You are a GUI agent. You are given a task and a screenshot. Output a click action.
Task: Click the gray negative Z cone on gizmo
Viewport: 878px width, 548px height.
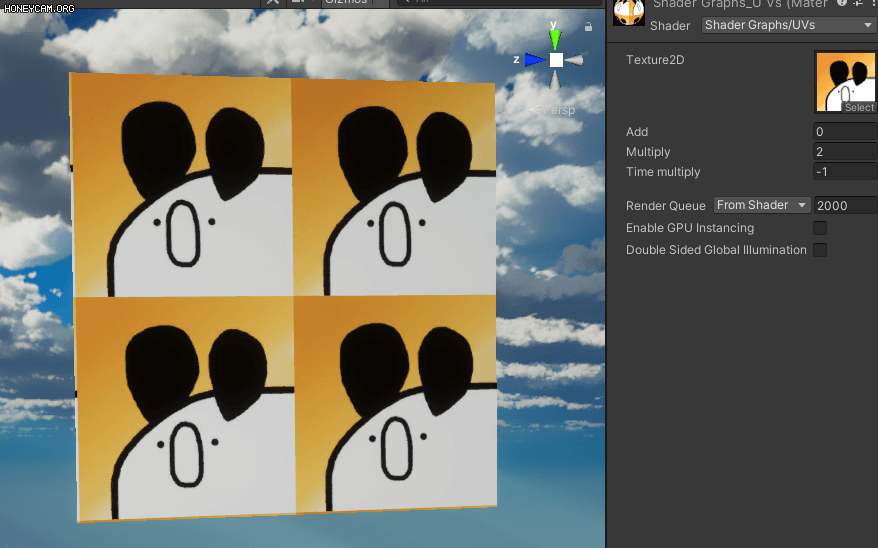click(574, 60)
